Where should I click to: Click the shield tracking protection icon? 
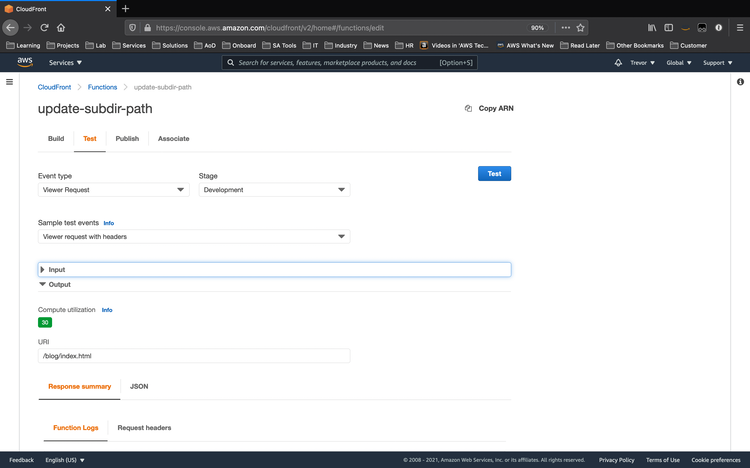coord(133,28)
